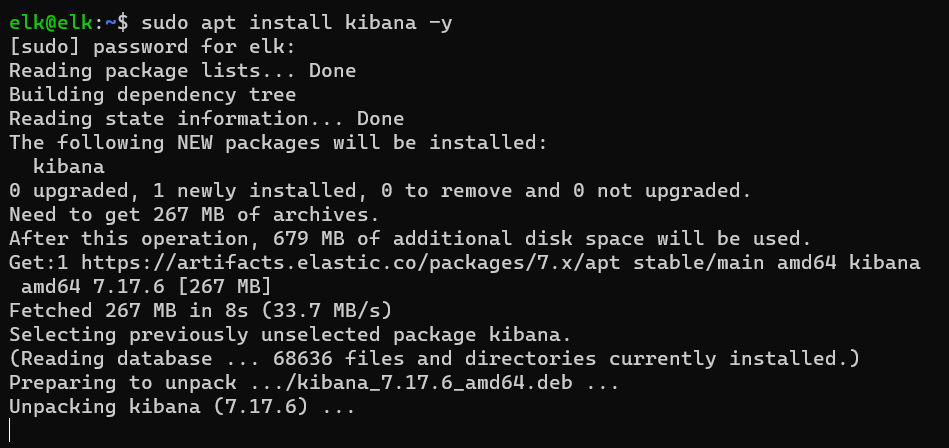Click the "Get:1" text before the URL

[38, 263]
